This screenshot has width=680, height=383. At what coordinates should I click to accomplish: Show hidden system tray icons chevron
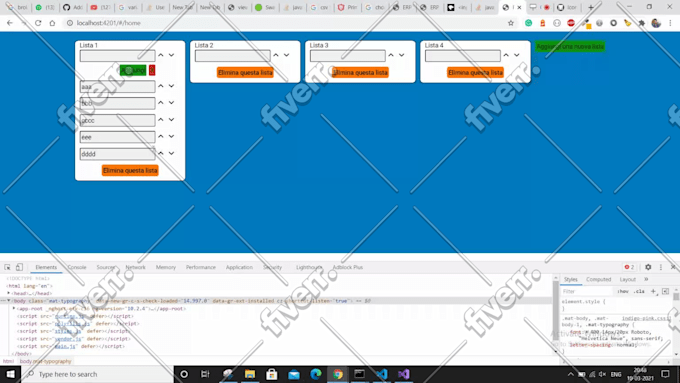(571, 374)
